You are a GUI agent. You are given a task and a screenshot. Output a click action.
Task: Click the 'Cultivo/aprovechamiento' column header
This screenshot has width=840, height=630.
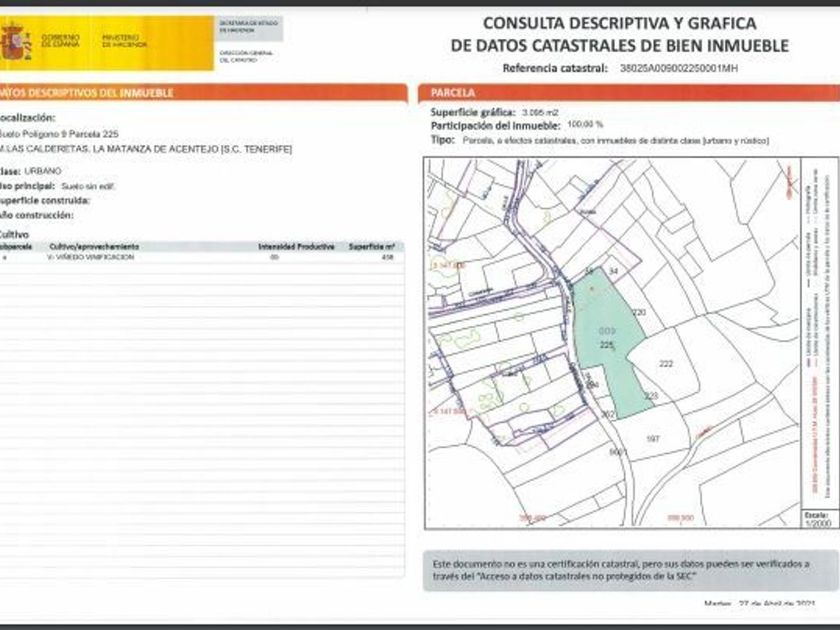pyautogui.click(x=94, y=246)
